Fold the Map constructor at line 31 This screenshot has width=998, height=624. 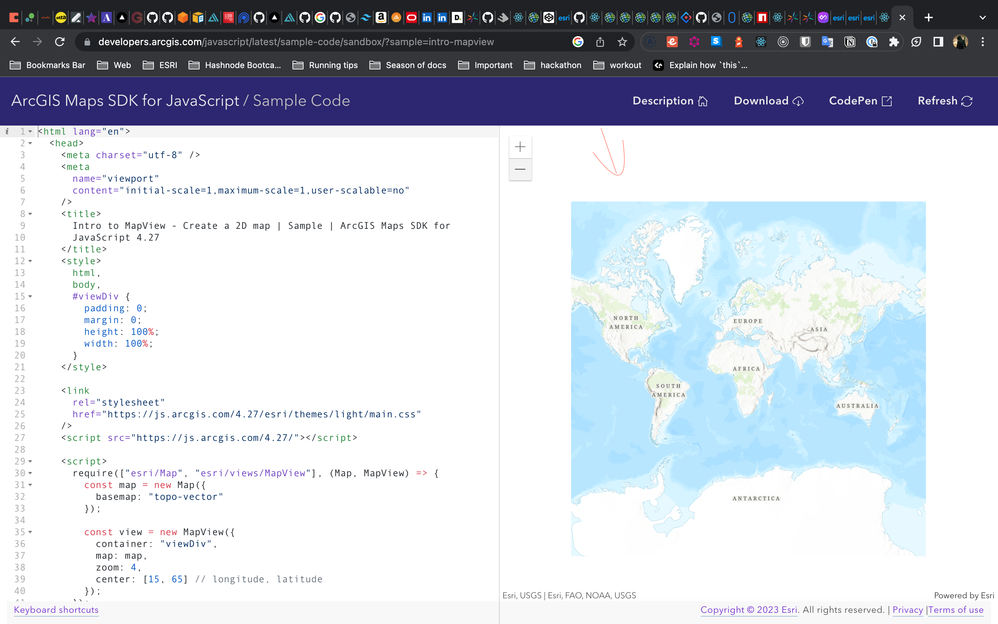pos(30,485)
